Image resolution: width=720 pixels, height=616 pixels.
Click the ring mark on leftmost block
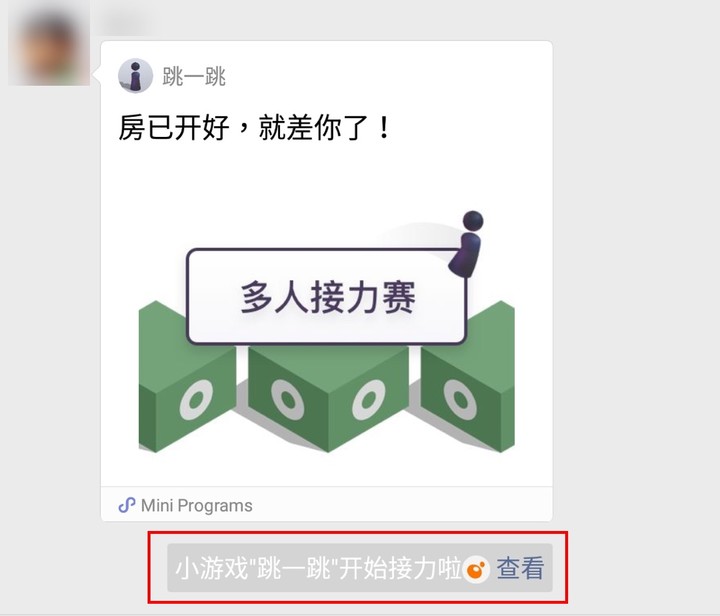click(197, 400)
